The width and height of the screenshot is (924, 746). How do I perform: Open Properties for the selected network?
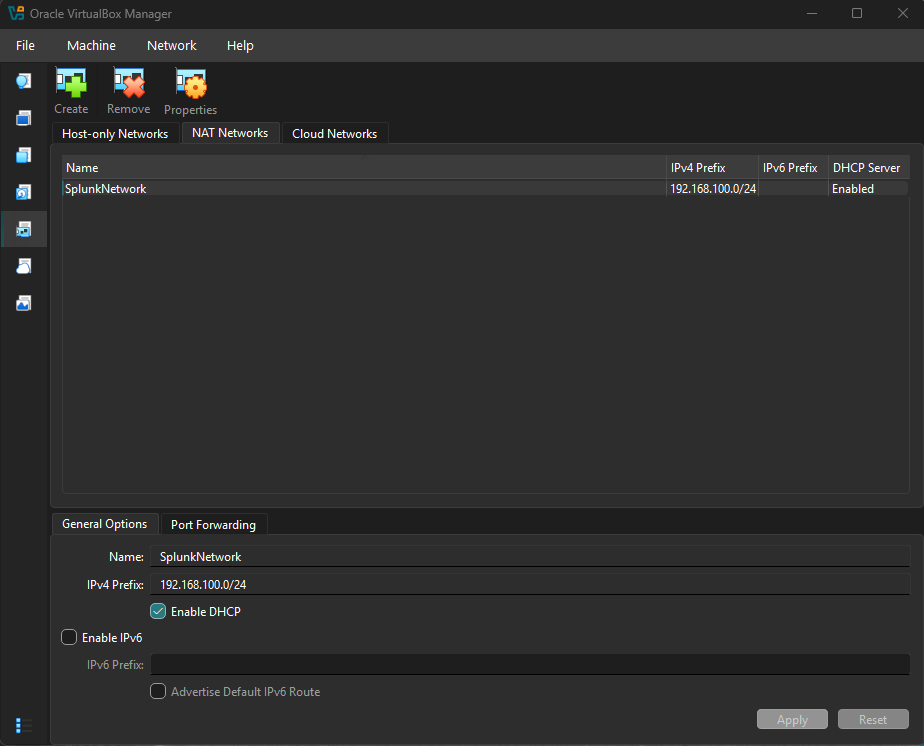click(190, 91)
